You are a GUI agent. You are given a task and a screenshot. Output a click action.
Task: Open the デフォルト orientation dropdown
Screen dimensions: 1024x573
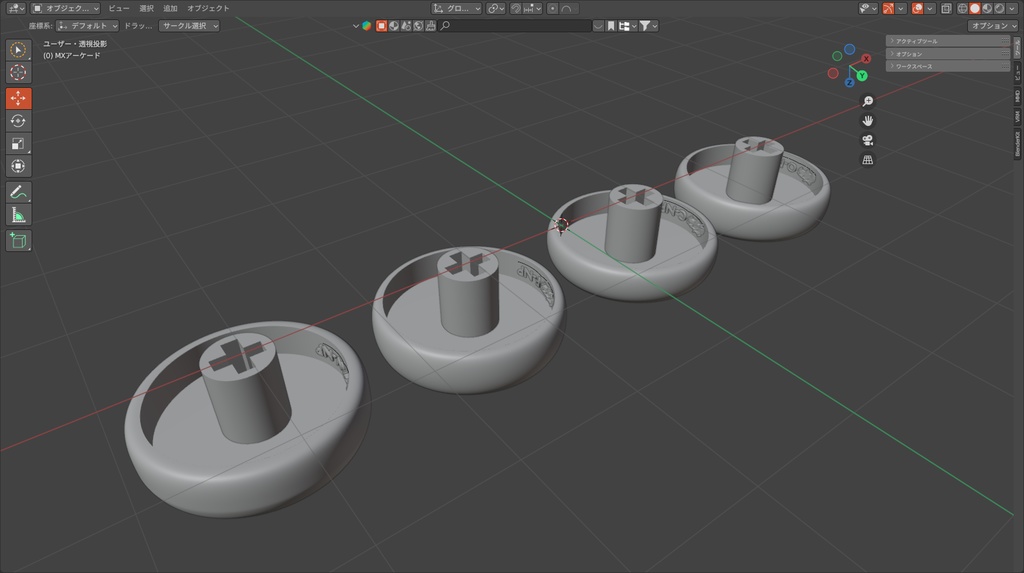88,25
